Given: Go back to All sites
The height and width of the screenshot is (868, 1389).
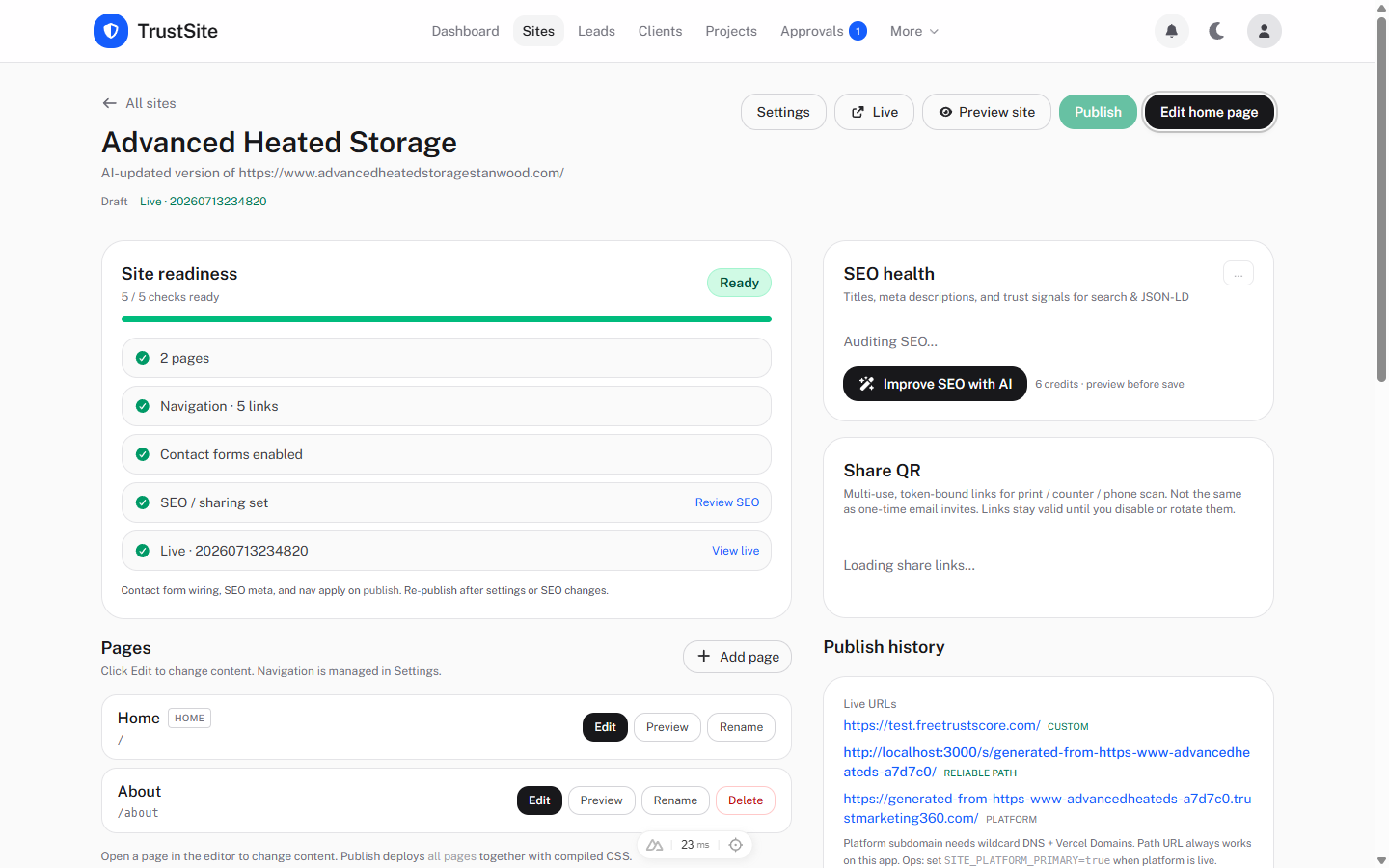Looking at the screenshot, I should 139,103.
